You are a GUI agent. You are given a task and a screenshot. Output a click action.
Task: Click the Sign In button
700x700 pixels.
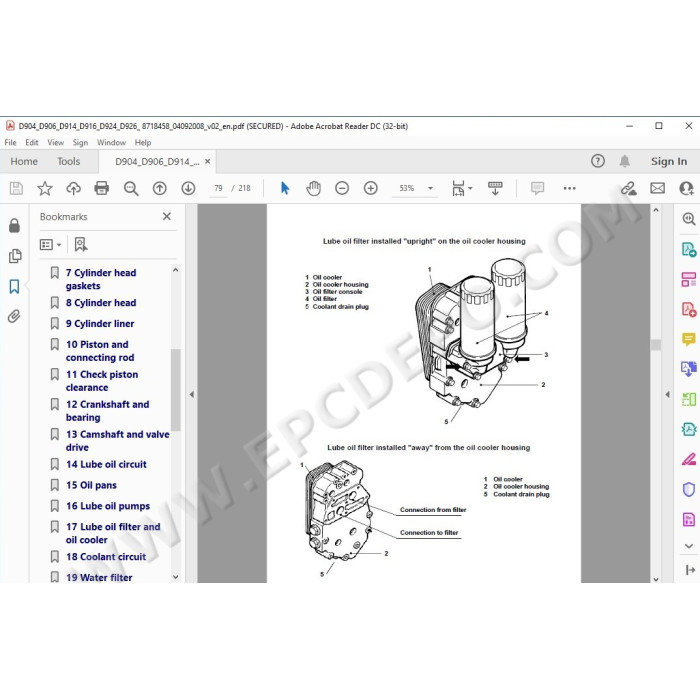pos(669,161)
